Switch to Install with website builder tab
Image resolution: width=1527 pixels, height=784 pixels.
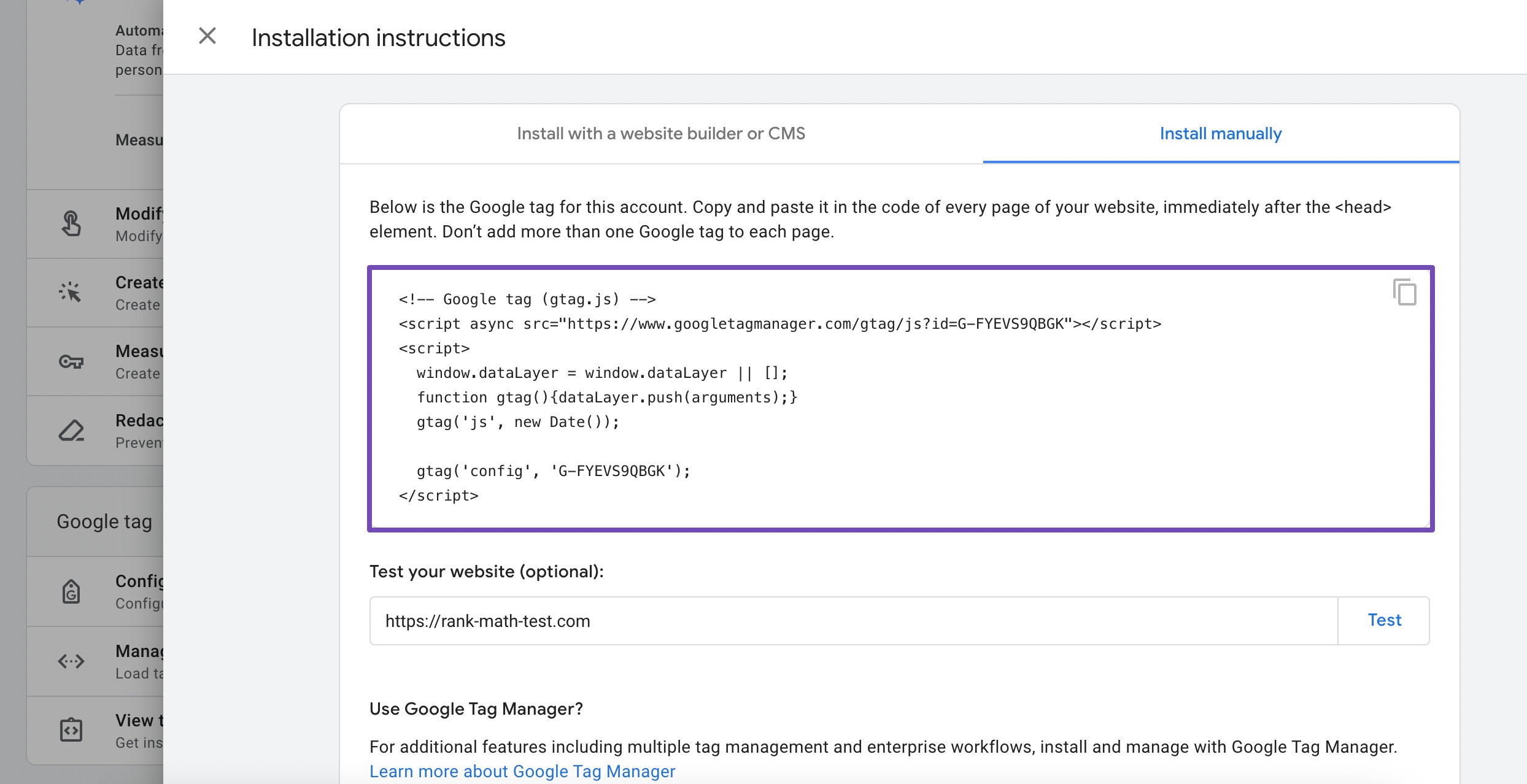(661, 133)
